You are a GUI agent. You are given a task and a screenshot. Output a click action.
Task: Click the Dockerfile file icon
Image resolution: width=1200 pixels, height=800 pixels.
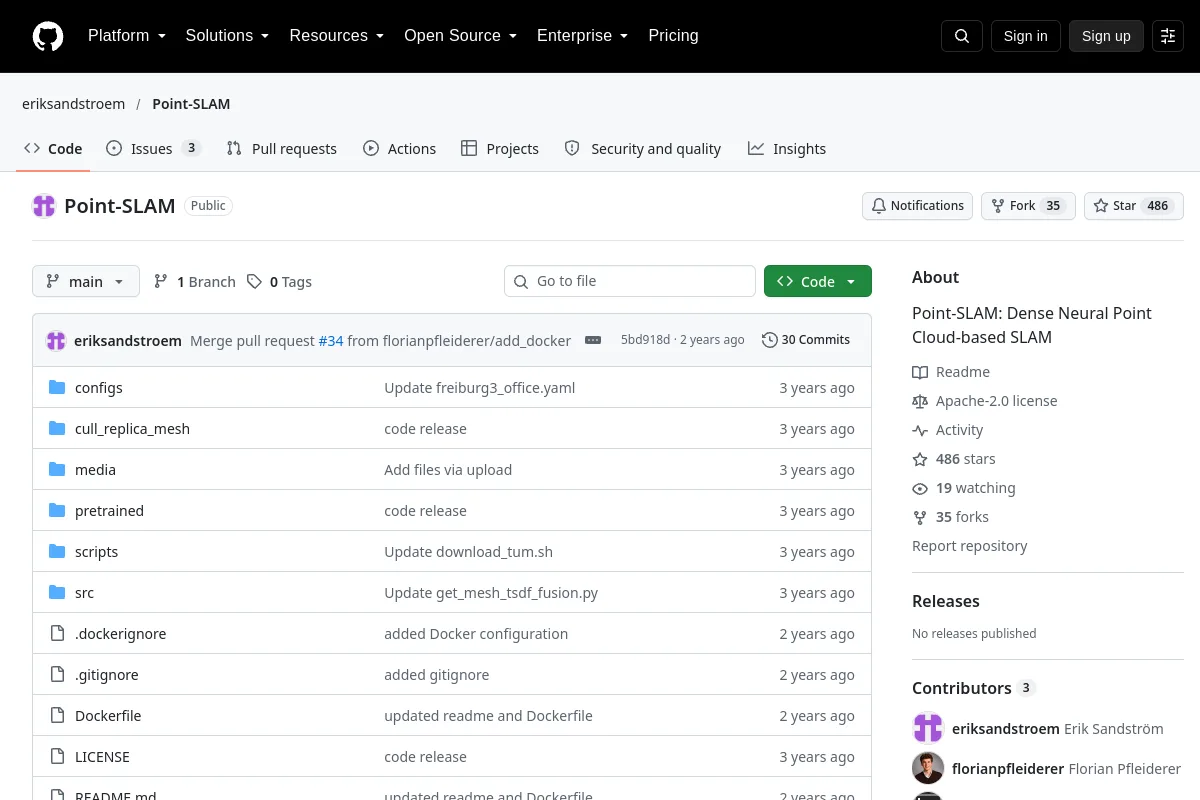pos(57,716)
